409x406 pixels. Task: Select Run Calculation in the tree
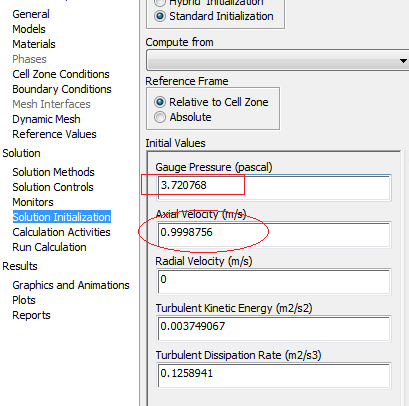(x=49, y=247)
